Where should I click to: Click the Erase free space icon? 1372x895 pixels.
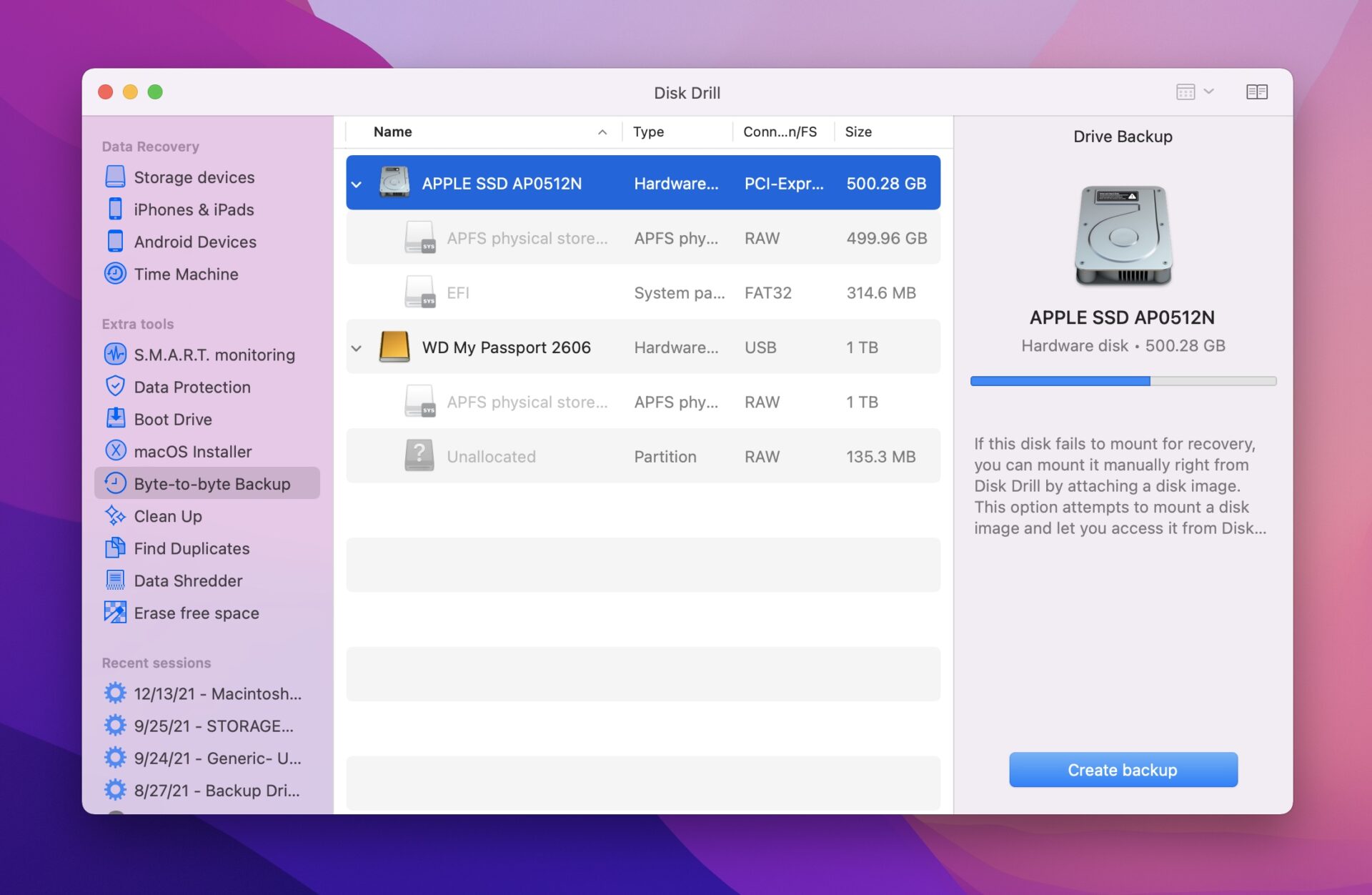click(116, 612)
